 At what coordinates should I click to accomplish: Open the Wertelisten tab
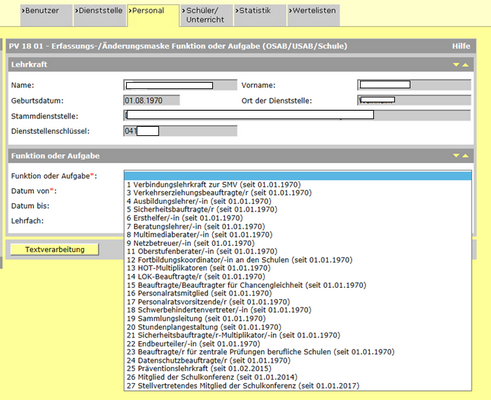[314, 15]
